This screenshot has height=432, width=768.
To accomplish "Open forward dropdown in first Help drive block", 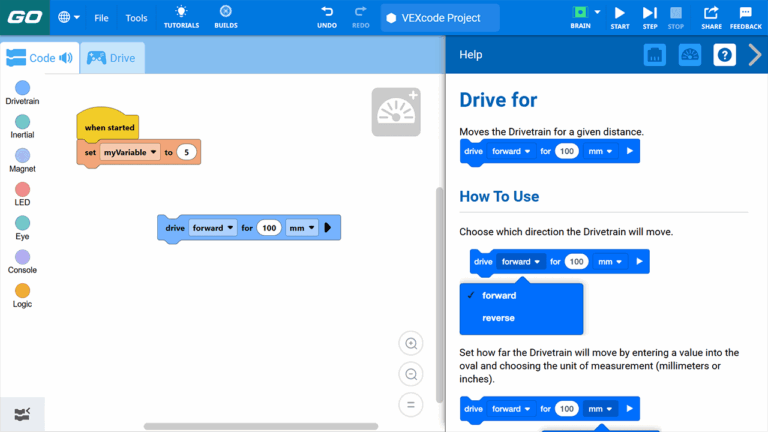I will tap(511, 151).
